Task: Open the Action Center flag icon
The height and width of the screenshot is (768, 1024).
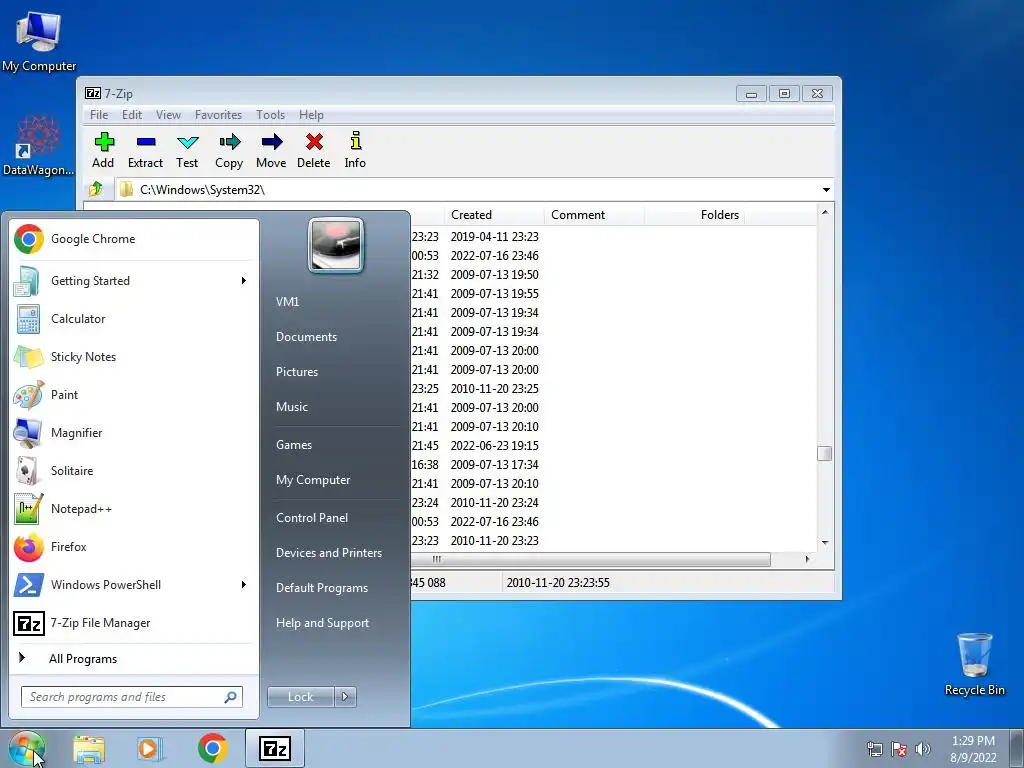Action: [899, 749]
